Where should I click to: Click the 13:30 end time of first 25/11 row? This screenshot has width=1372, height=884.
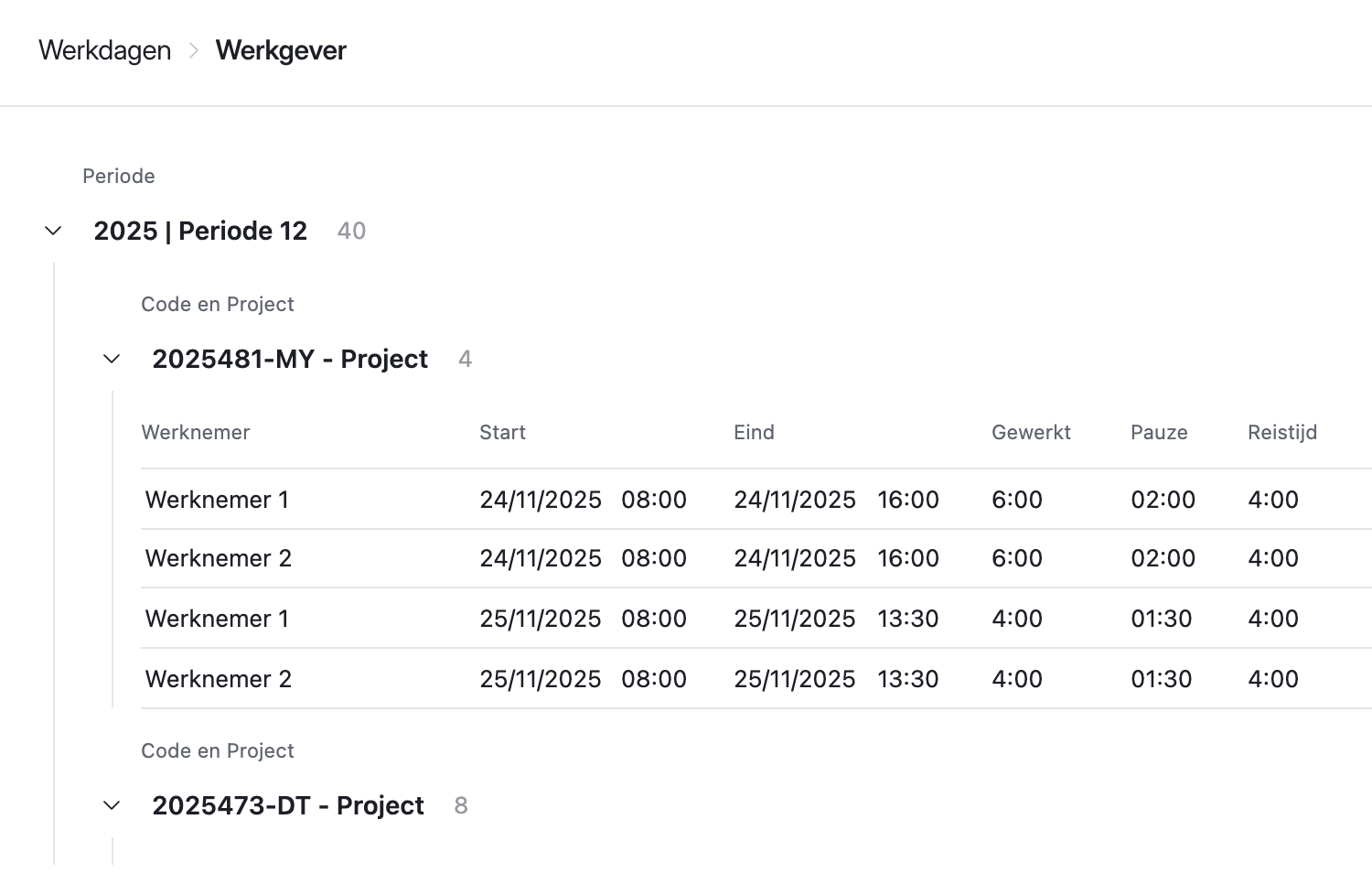907,619
